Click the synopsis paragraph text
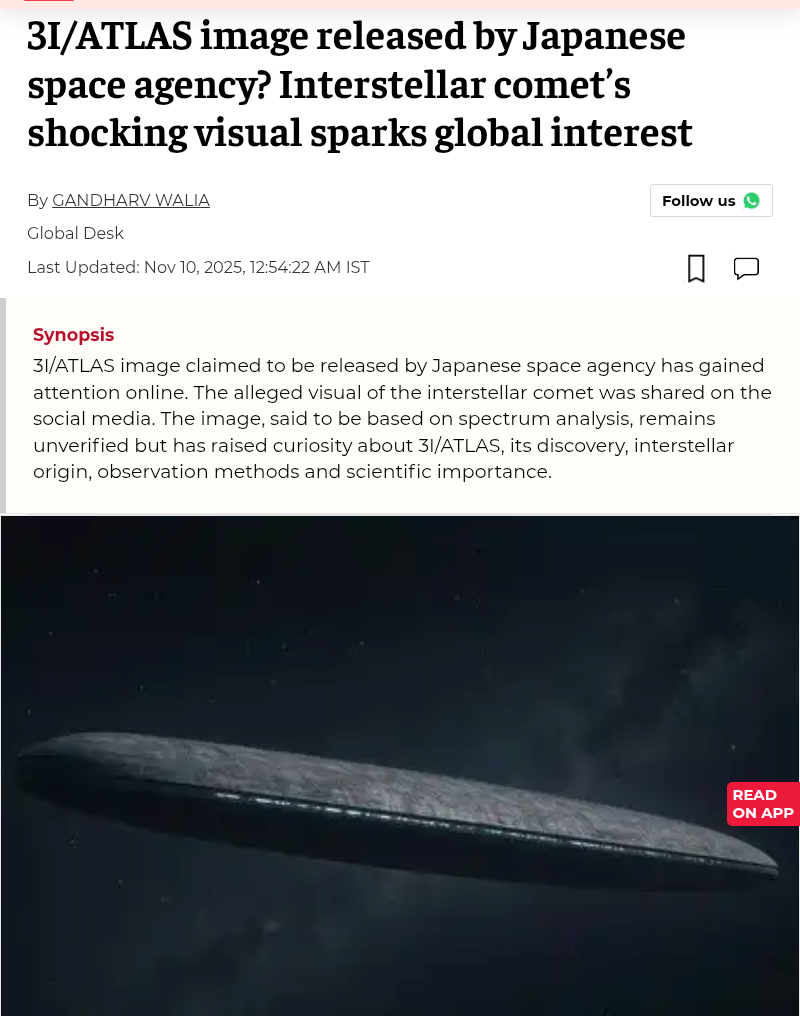This screenshot has height=1016, width=800. 402,419
